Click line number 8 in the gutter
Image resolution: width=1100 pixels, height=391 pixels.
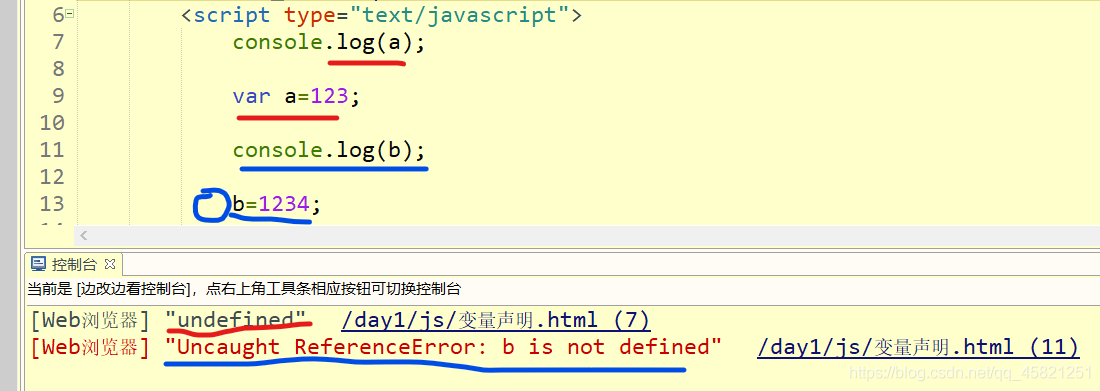coord(58,69)
